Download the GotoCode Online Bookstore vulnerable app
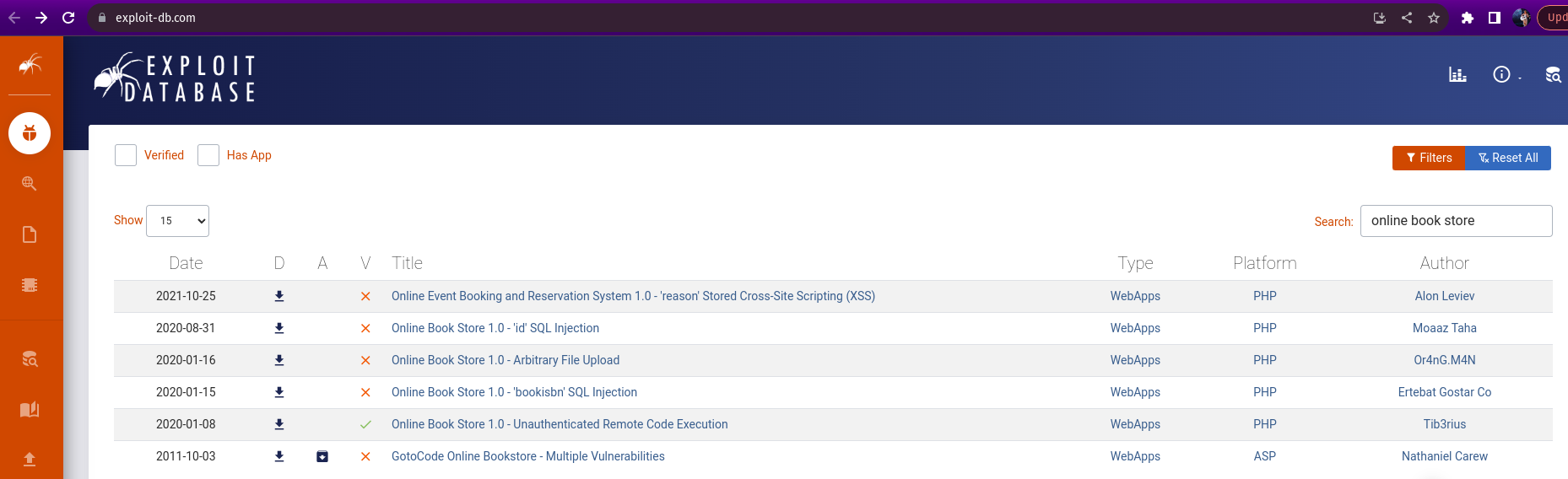The height and width of the screenshot is (479, 1568). pos(322,456)
